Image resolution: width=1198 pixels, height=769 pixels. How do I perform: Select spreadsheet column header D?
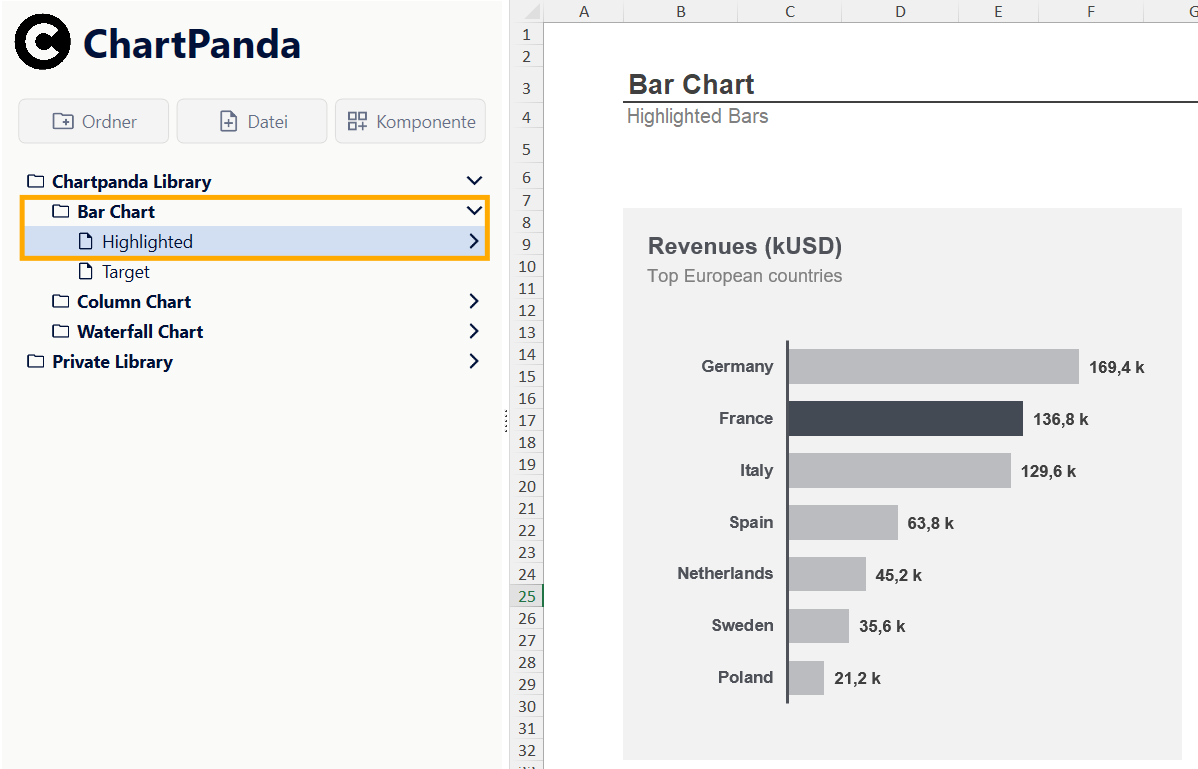click(899, 11)
